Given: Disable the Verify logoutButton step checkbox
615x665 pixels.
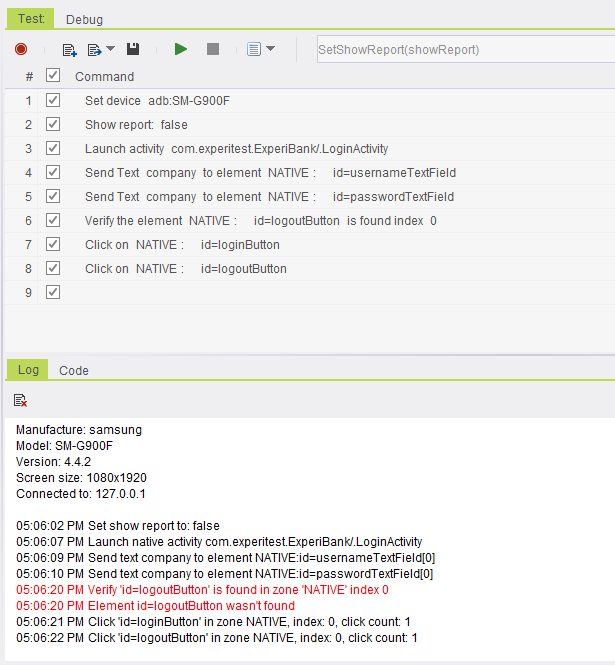Looking at the screenshot, I should [x=53, y=221].
